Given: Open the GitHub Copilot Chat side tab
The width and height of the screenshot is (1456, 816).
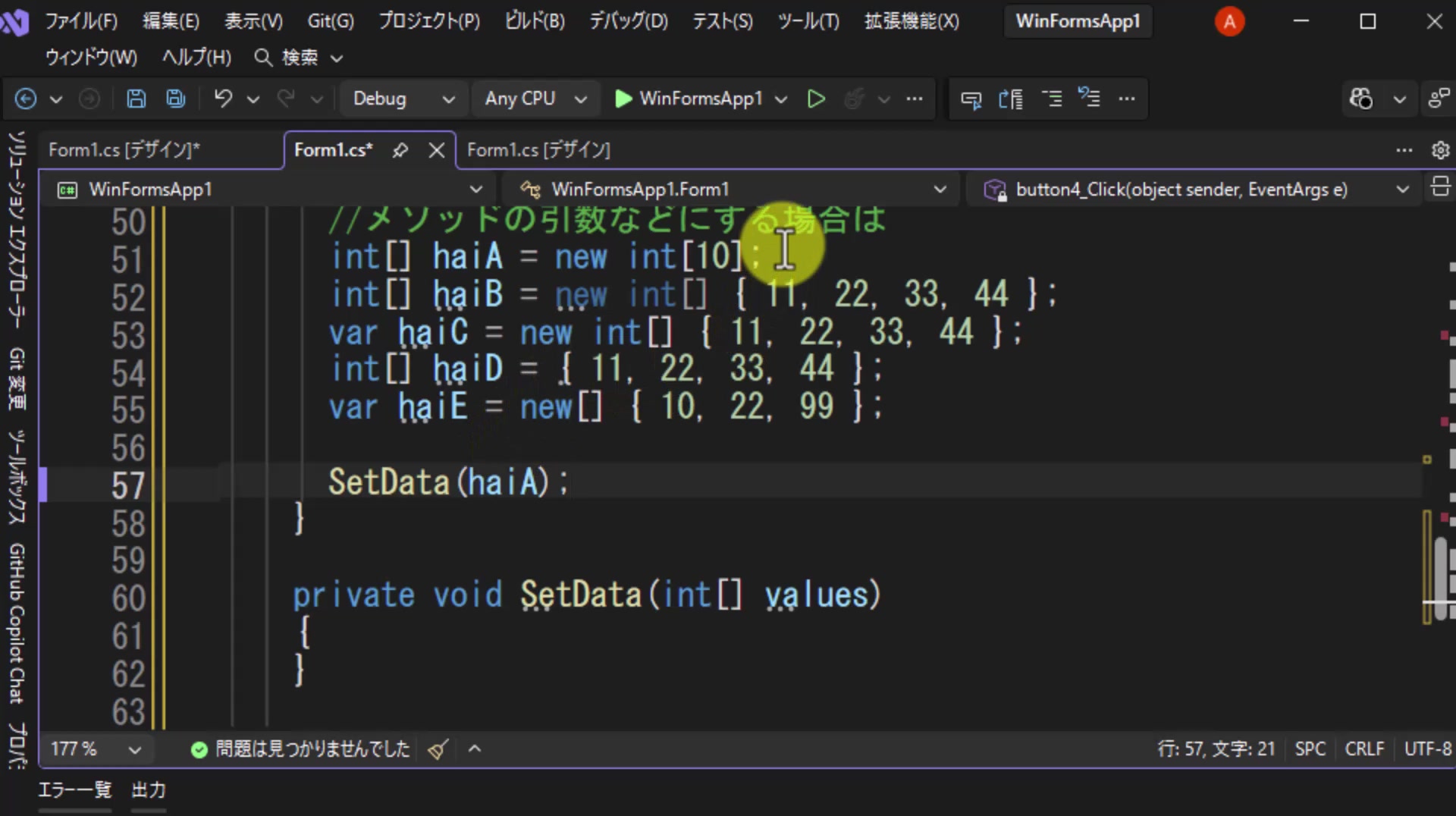Looking at the screenshot, I should pyautogui.click(x=17, y=623).
